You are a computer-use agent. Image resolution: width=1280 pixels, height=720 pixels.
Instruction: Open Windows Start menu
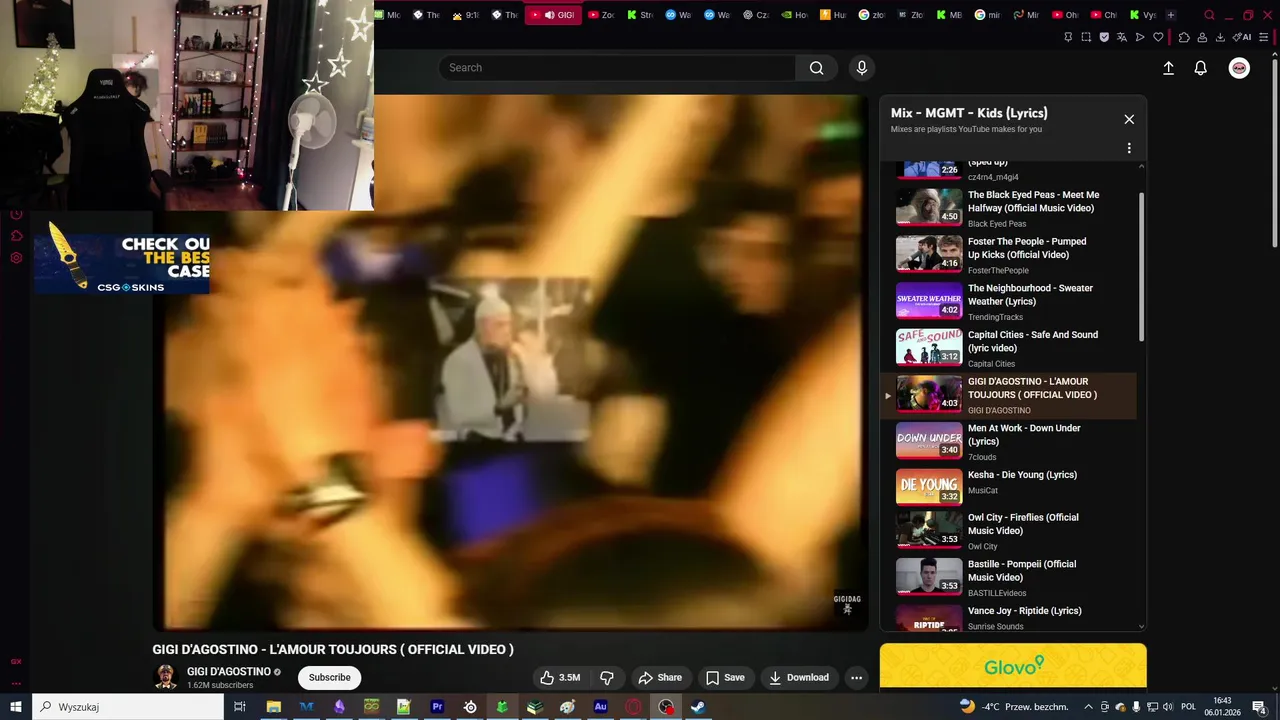click(x=16, y=707)
